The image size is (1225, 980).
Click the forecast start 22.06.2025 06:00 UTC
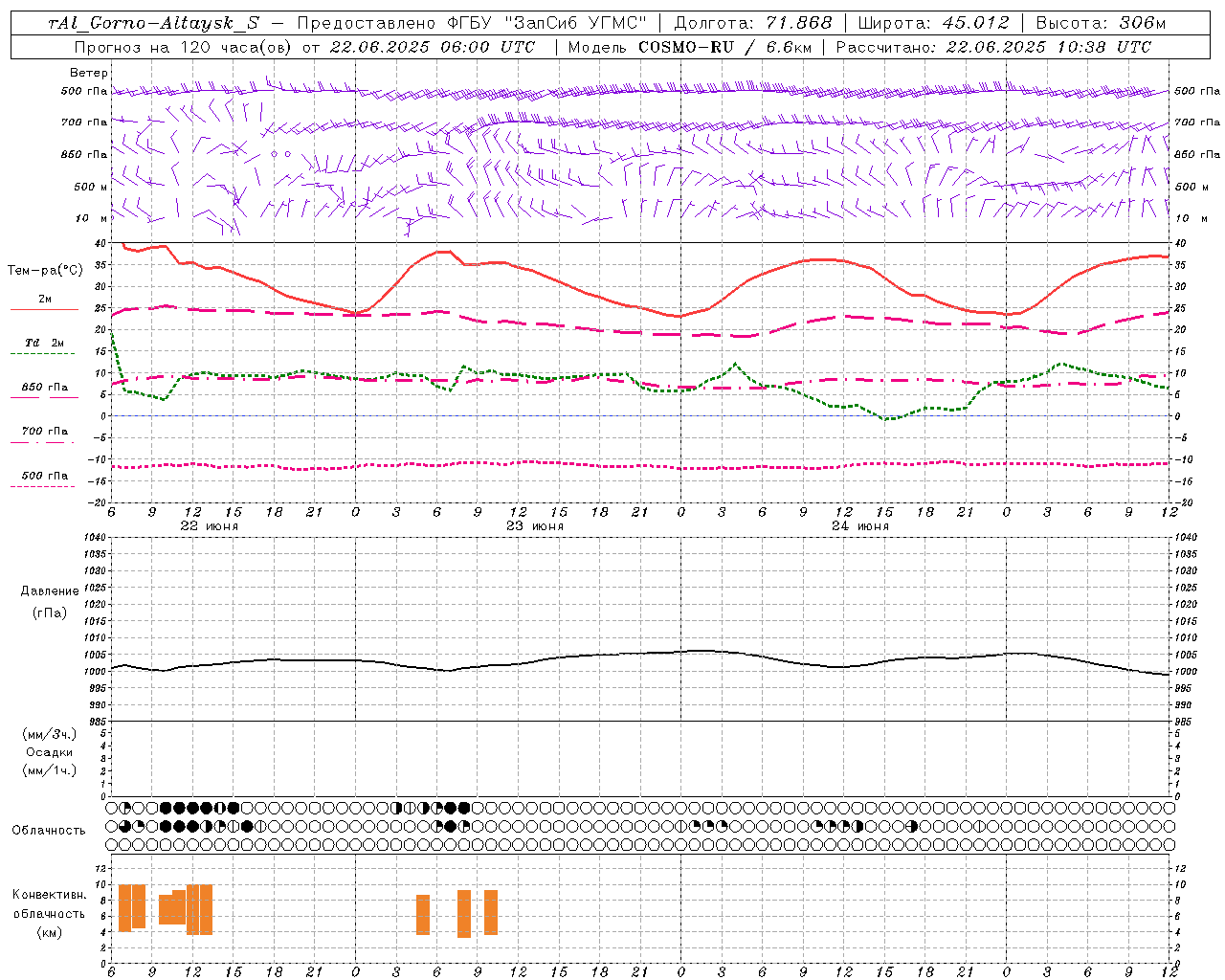pyautogui.click(x=432, y=47)
